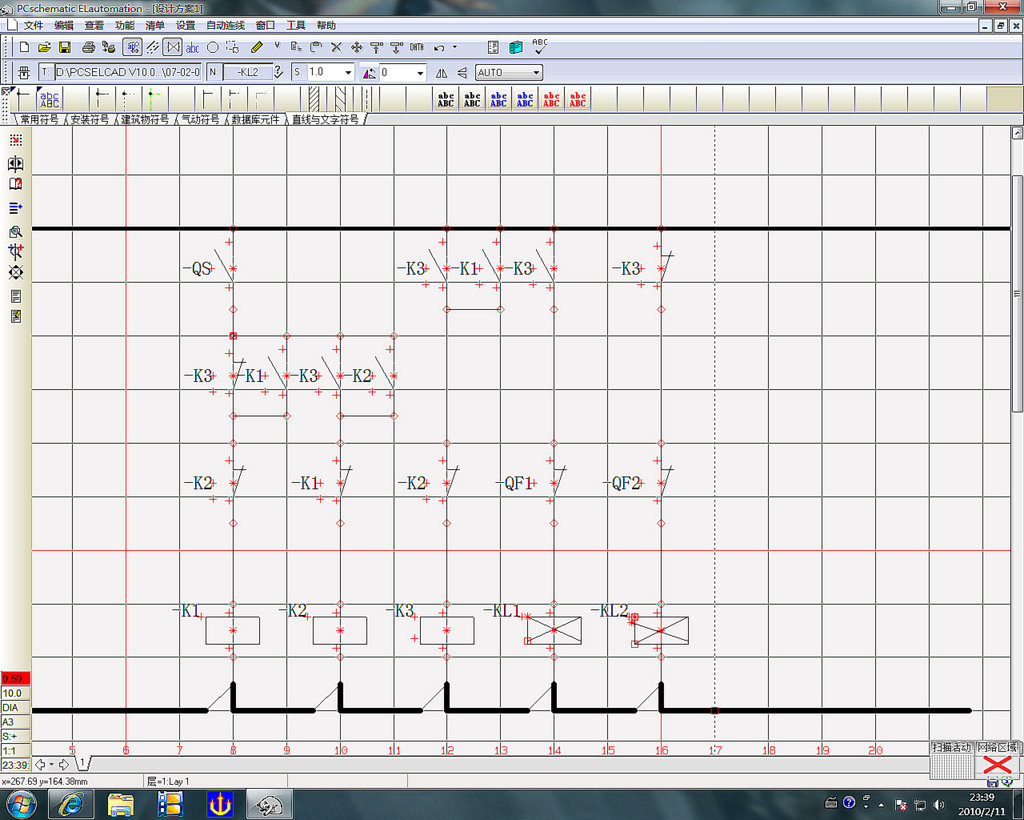Click the Print icon in toolbar

pos(88,47)
